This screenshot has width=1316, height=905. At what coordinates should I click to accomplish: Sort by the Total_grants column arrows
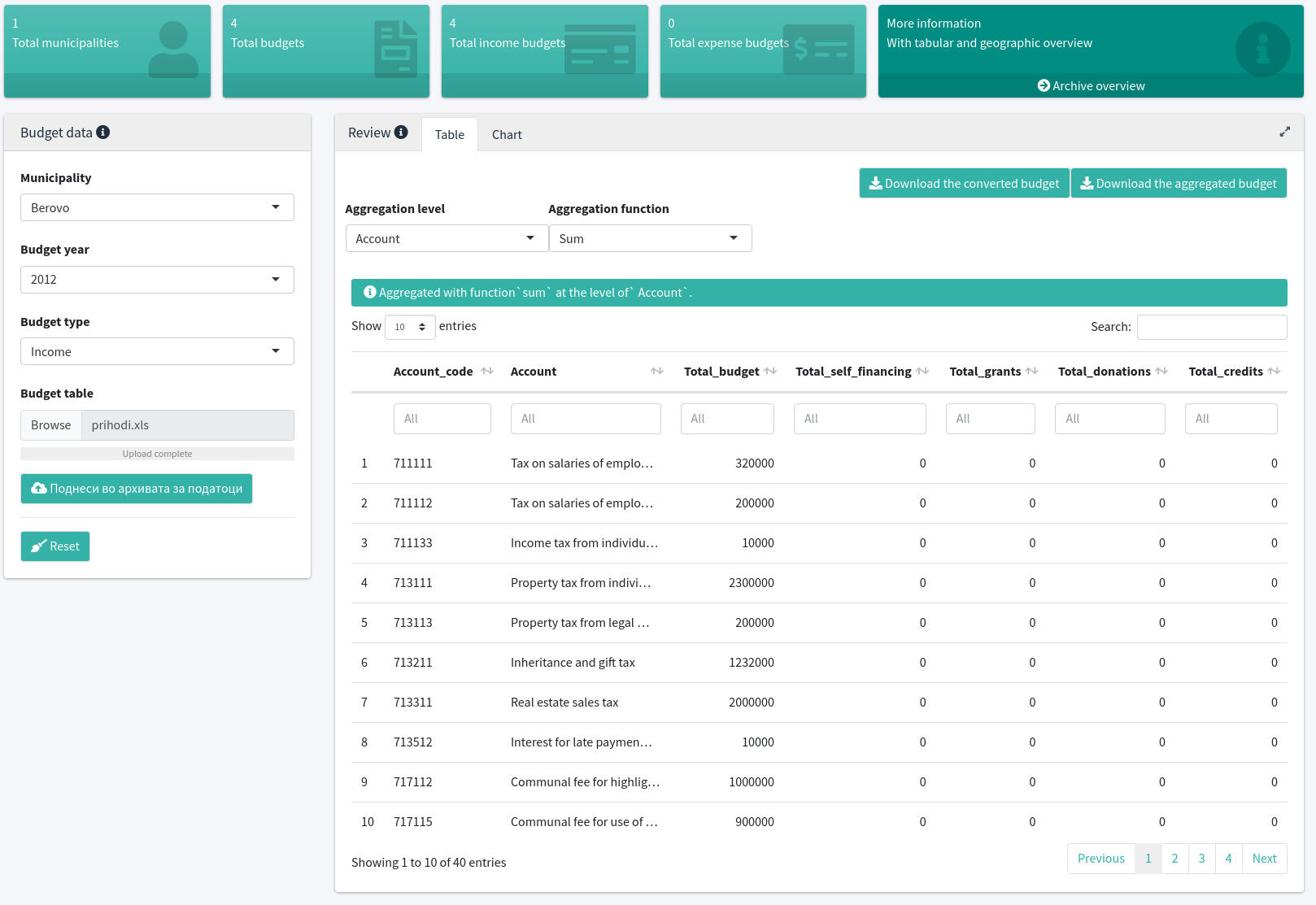pyautogui.click(x=1031, y=372)
